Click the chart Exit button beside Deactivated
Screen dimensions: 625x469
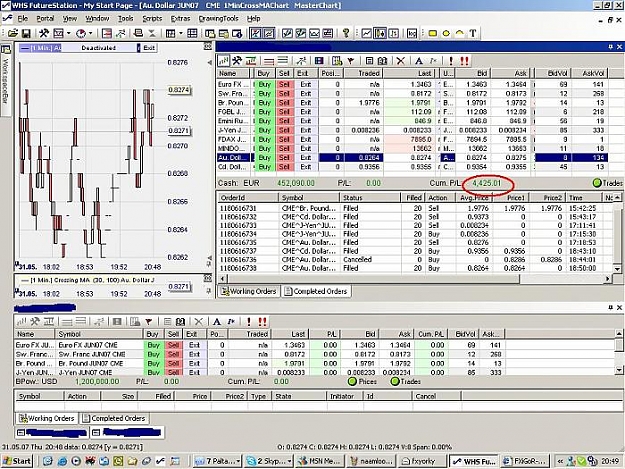pyautogui.click(x=149, y=48)
